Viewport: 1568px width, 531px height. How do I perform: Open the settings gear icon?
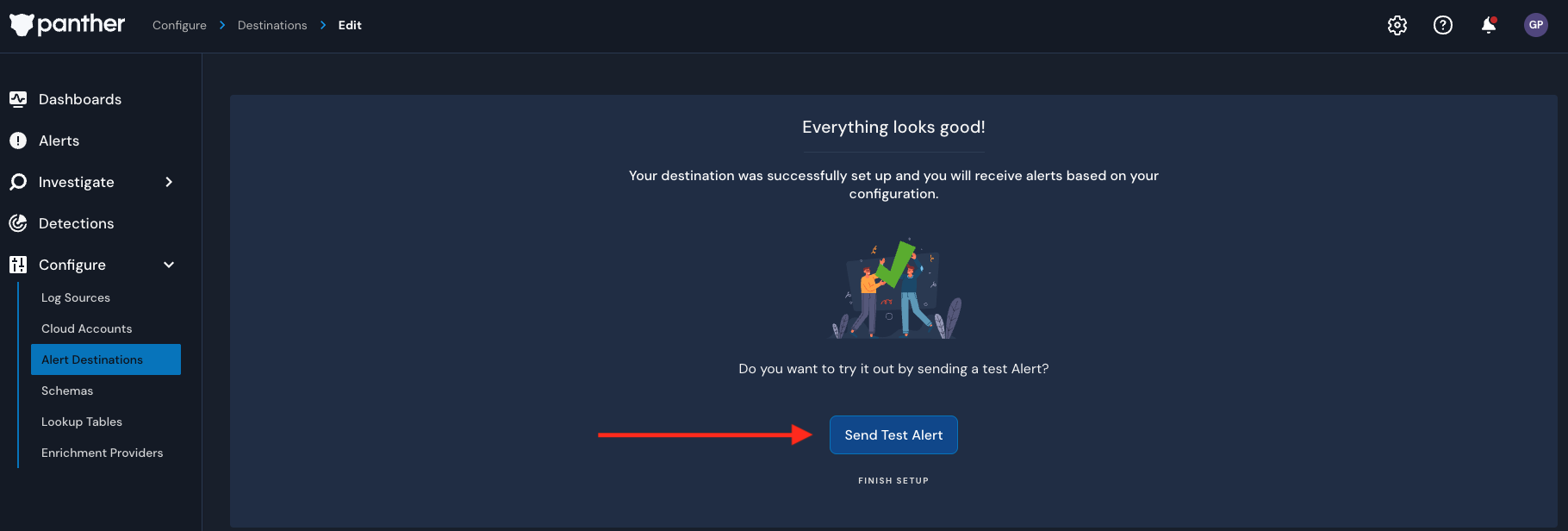pos(1397,25)
